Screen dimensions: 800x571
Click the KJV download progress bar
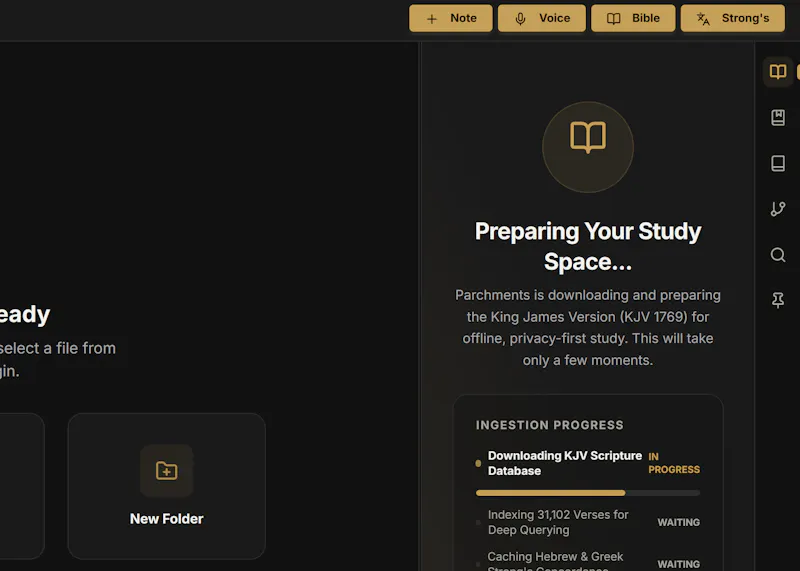(x=588, y=493)
